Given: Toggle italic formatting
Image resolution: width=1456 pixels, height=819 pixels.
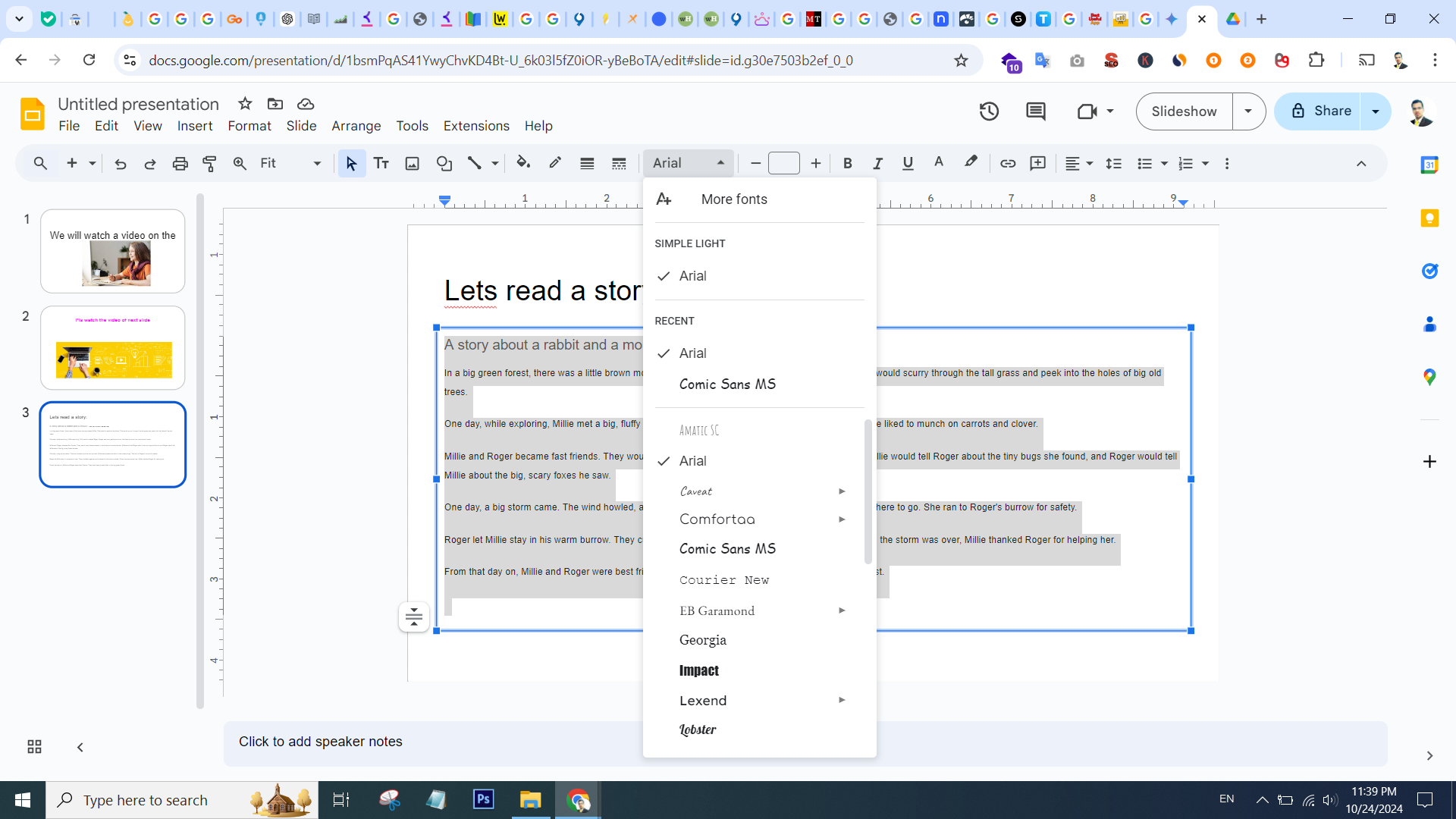Looking at the screenshot, I should [877, 163].
